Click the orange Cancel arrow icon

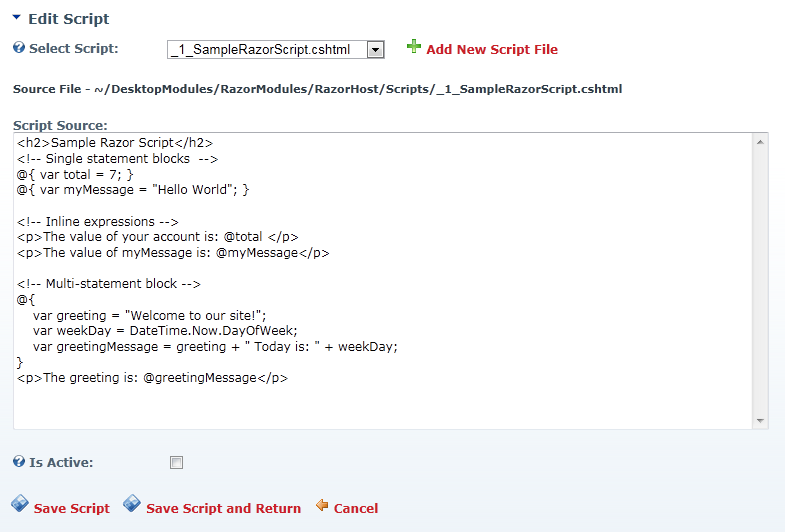[322, 505]
